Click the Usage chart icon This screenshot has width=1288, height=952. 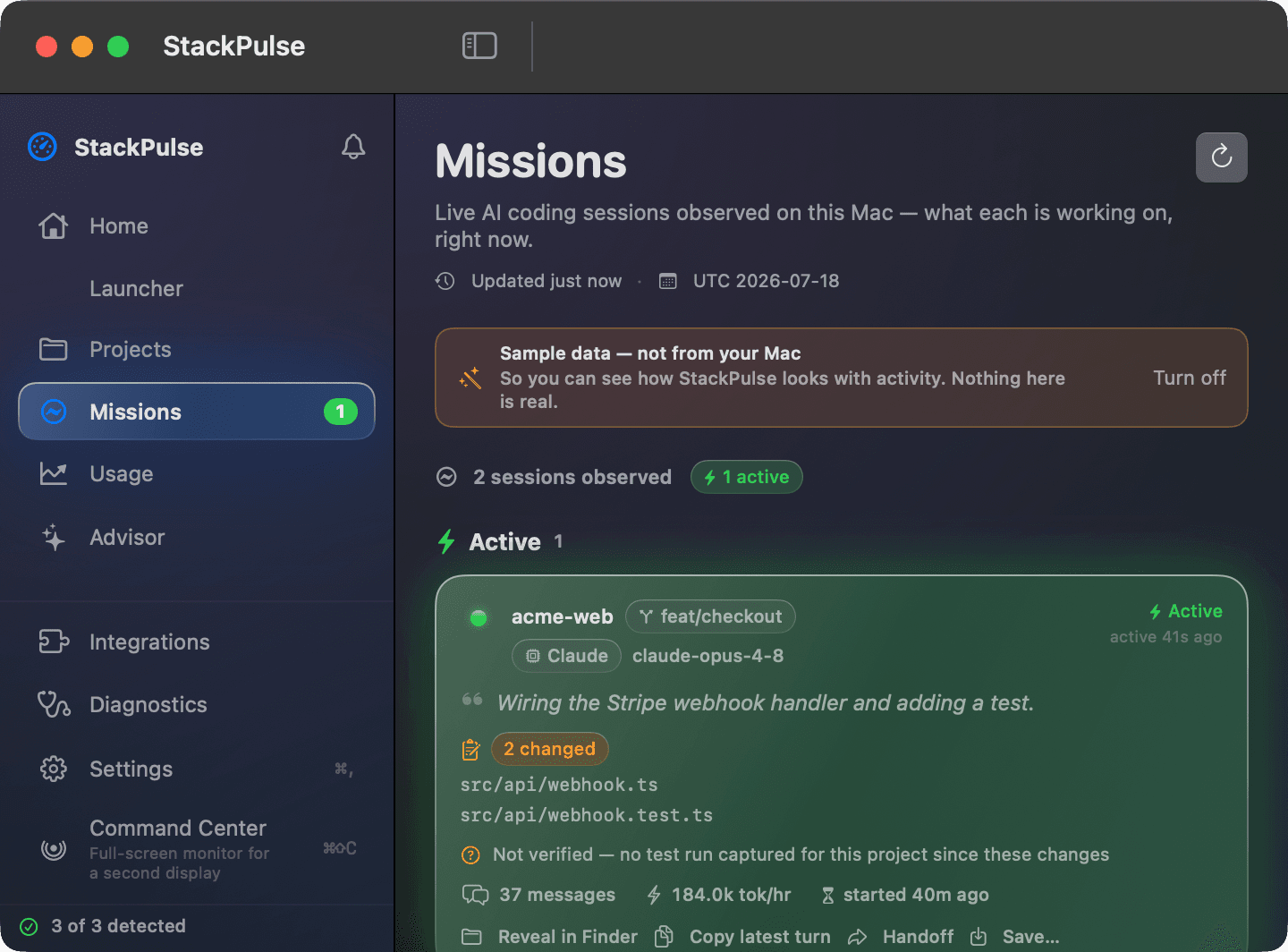(54, 473)
